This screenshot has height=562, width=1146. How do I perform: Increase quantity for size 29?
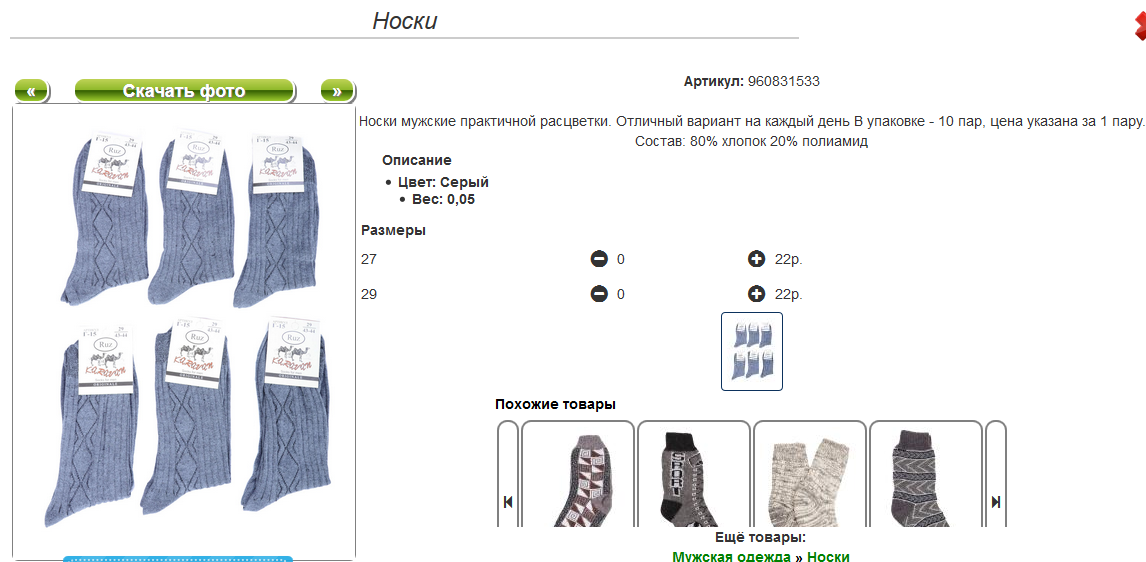coord(756,295)
